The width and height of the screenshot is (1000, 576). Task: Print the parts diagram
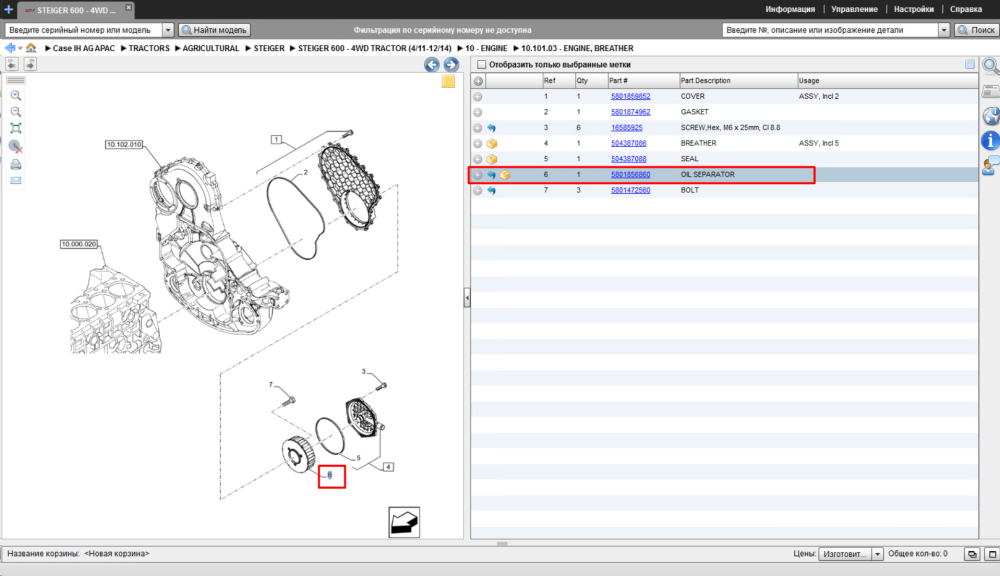[16, 165]
